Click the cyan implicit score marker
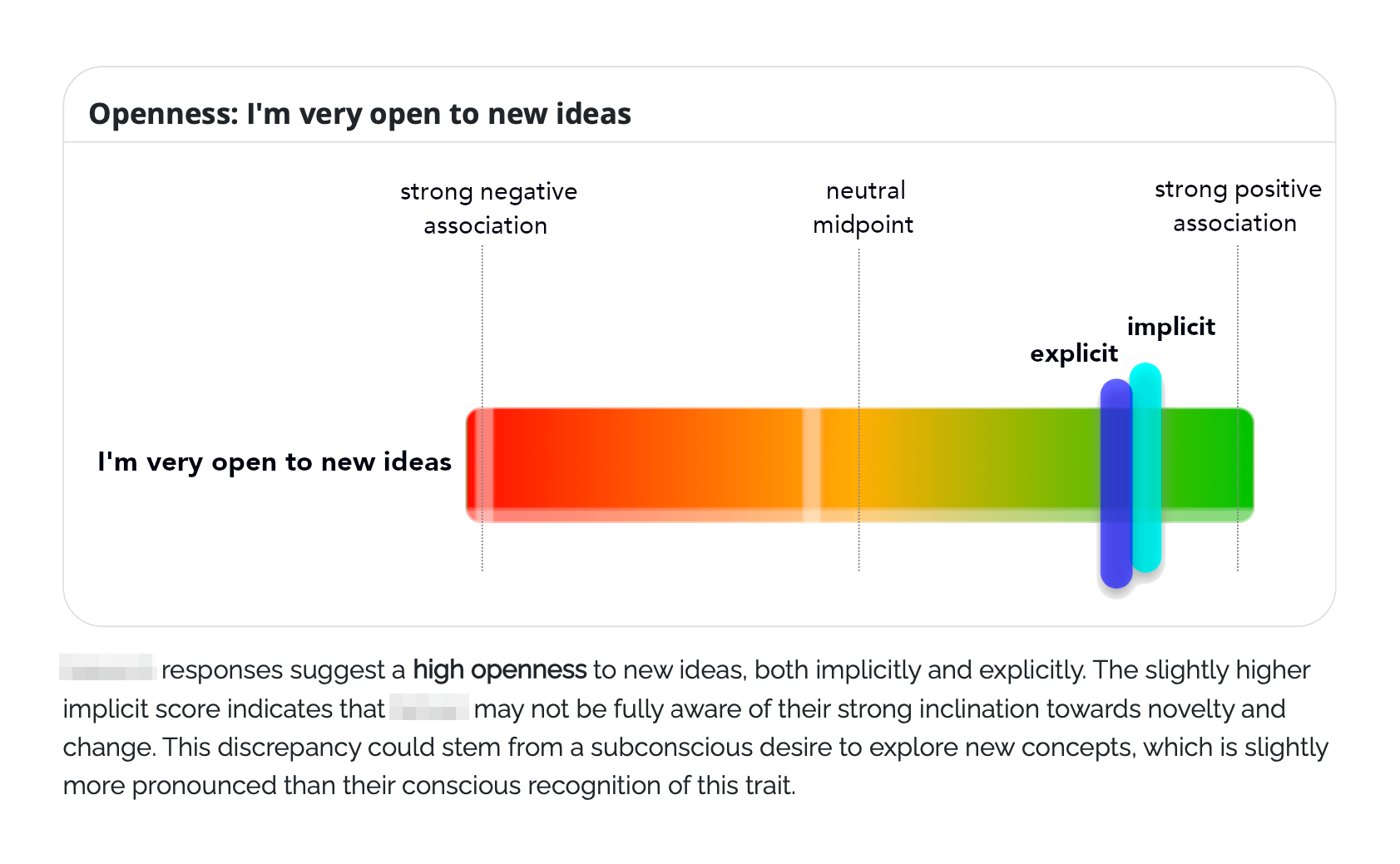1400x864 pixels. 1147,467
